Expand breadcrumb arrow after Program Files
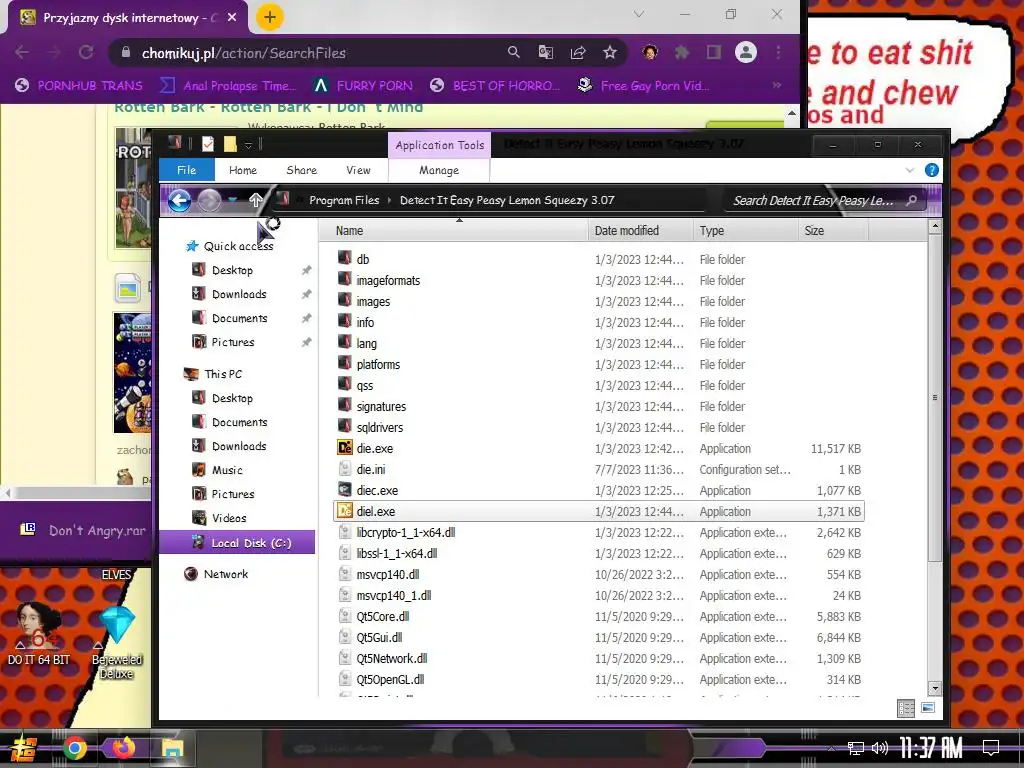Viewport: 1024px width, 768px height. (389, 200)
